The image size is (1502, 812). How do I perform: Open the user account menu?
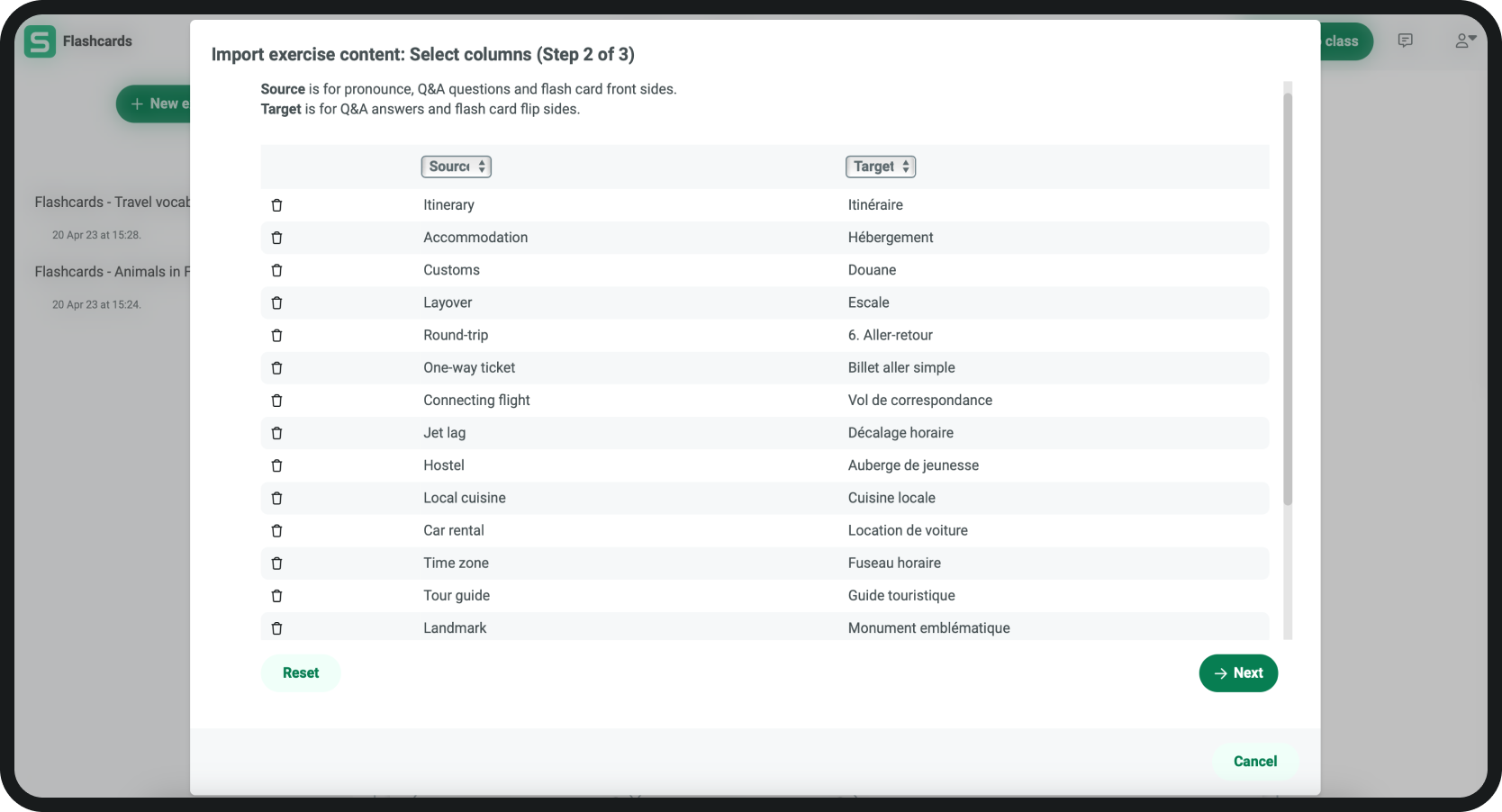pos(1465,41)
